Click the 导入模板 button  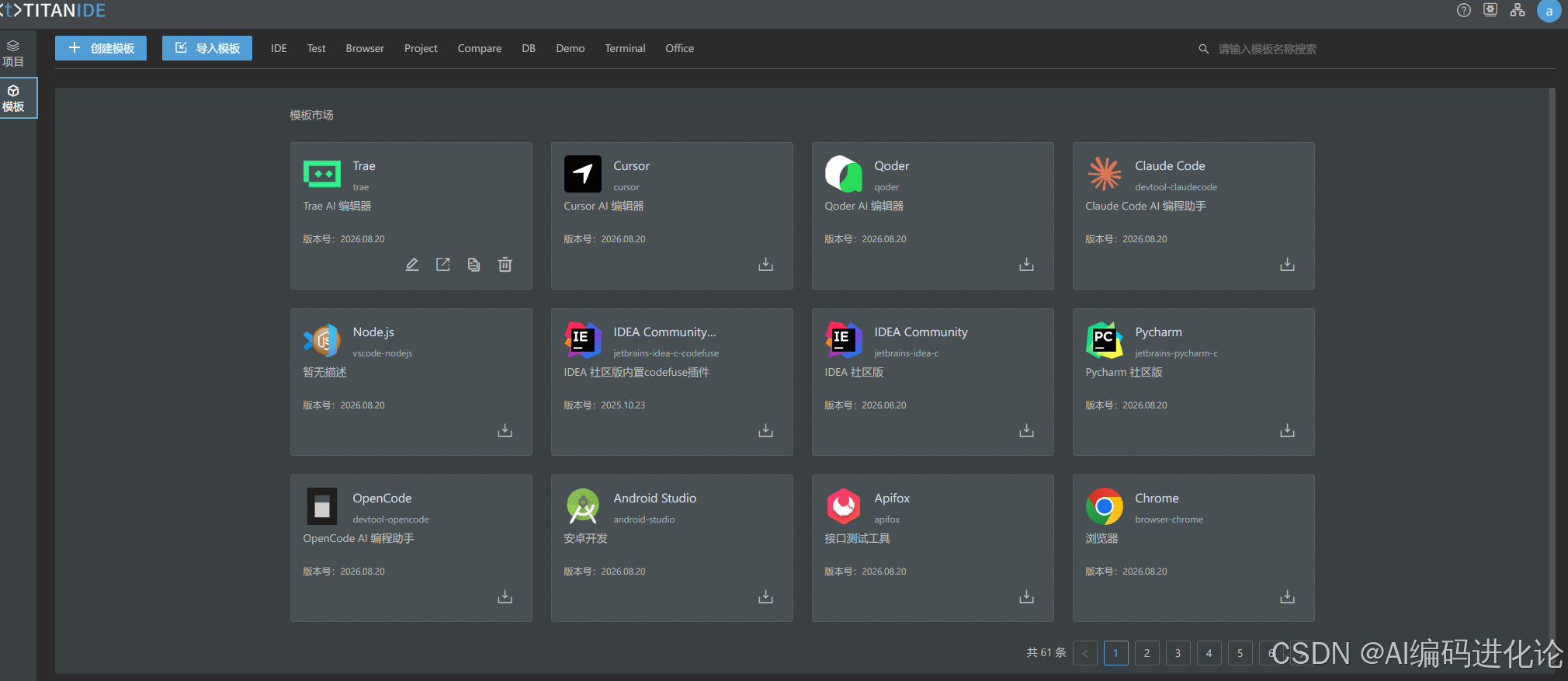[207, 48]
